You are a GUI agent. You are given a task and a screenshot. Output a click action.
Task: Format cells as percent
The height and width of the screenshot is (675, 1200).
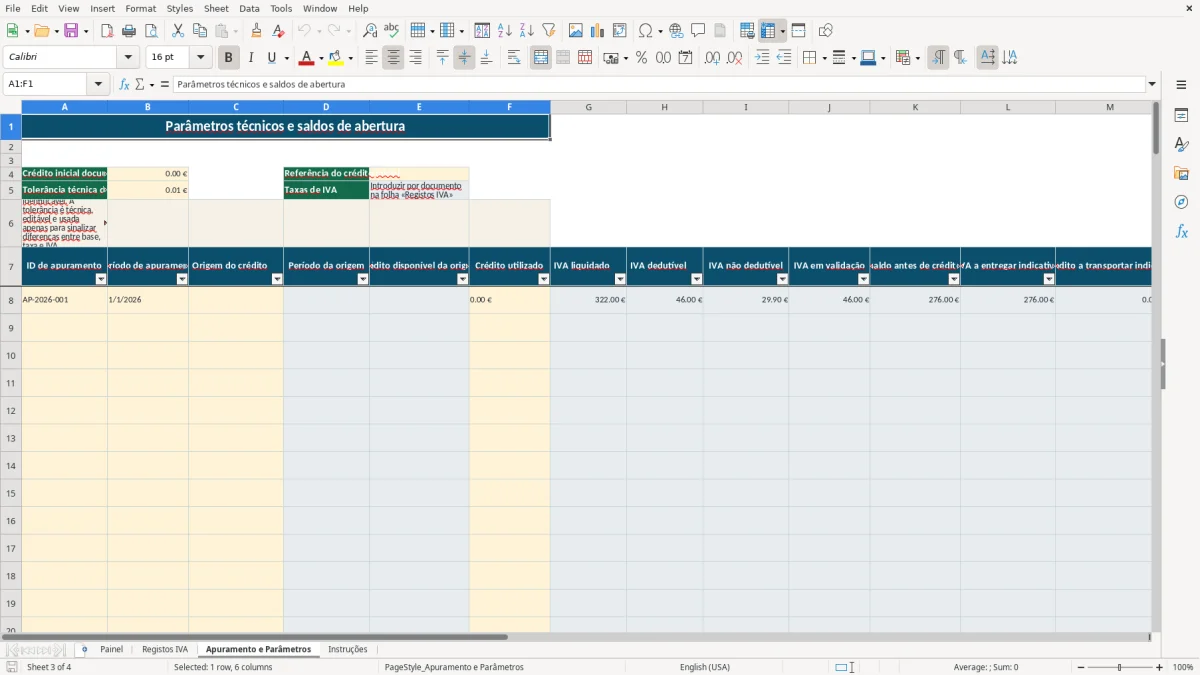(641, 58)
